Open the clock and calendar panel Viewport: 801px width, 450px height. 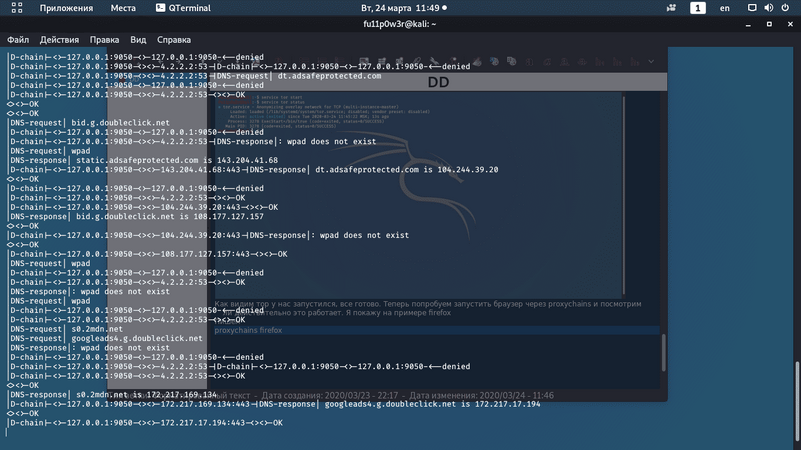[400, 8]
